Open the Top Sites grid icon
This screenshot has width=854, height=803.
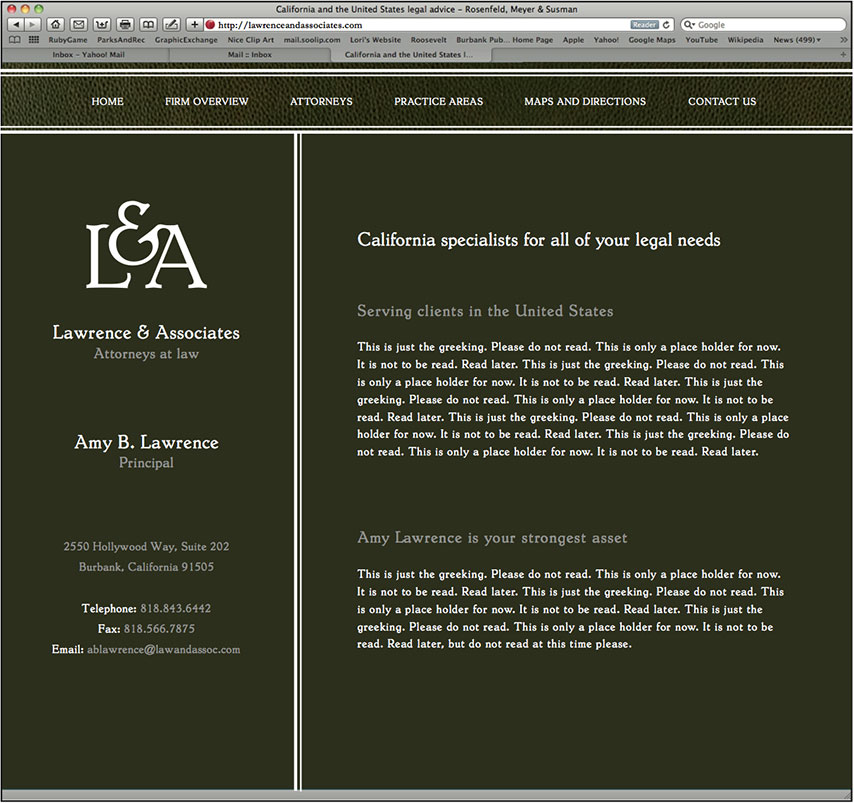click(33, 40)
